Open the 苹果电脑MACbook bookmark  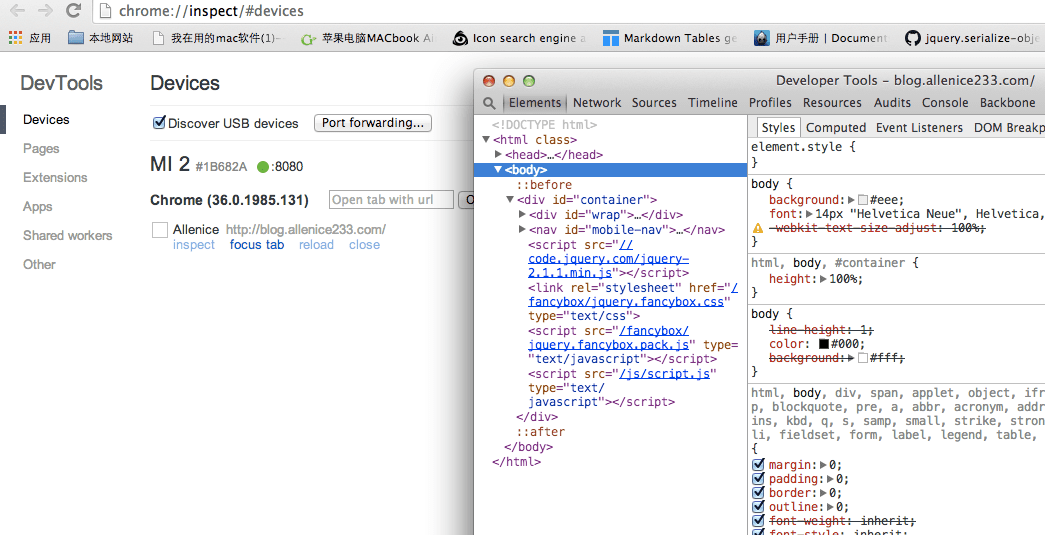pos(369,38)
